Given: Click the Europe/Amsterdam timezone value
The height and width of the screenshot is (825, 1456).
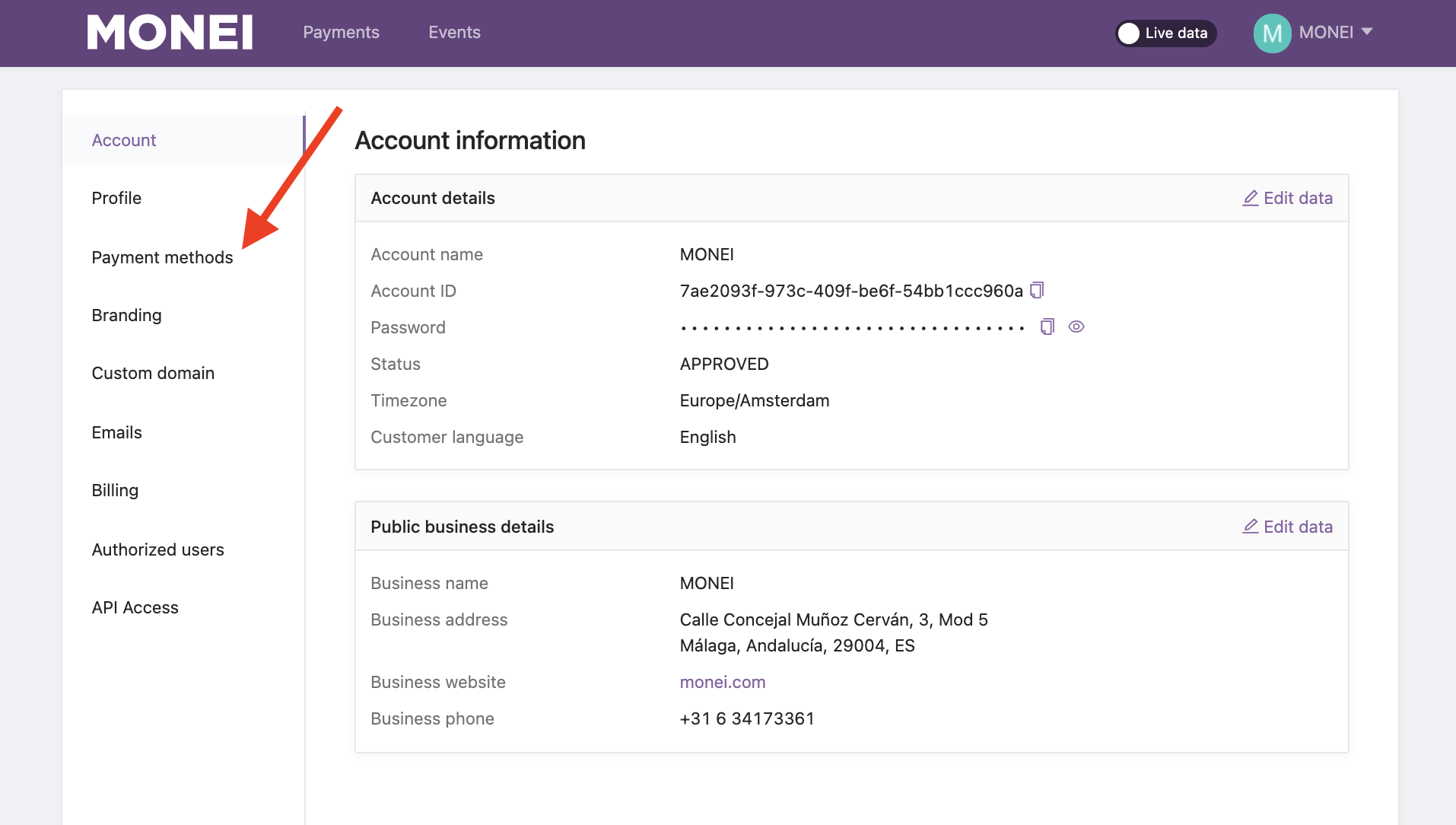Looking at the screenshot, I should (755, 400).
